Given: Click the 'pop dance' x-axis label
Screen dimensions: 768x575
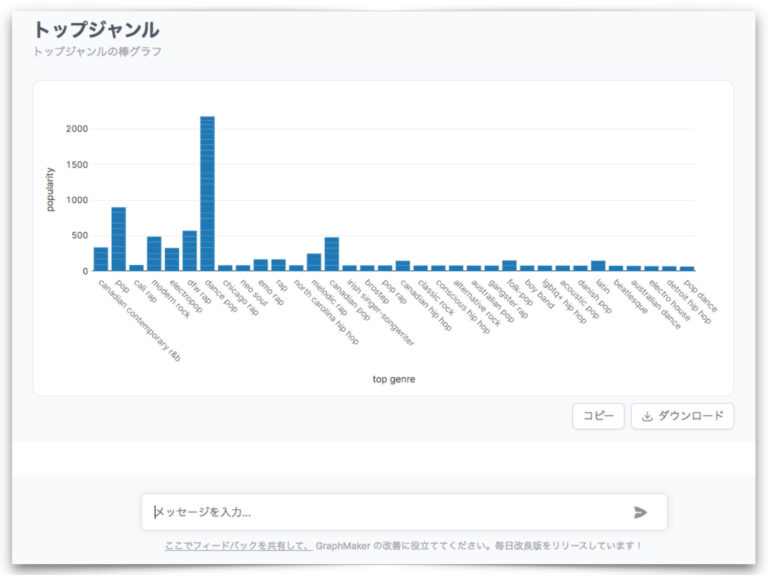Looking at the screenshot, I should (x=701, y=296).
